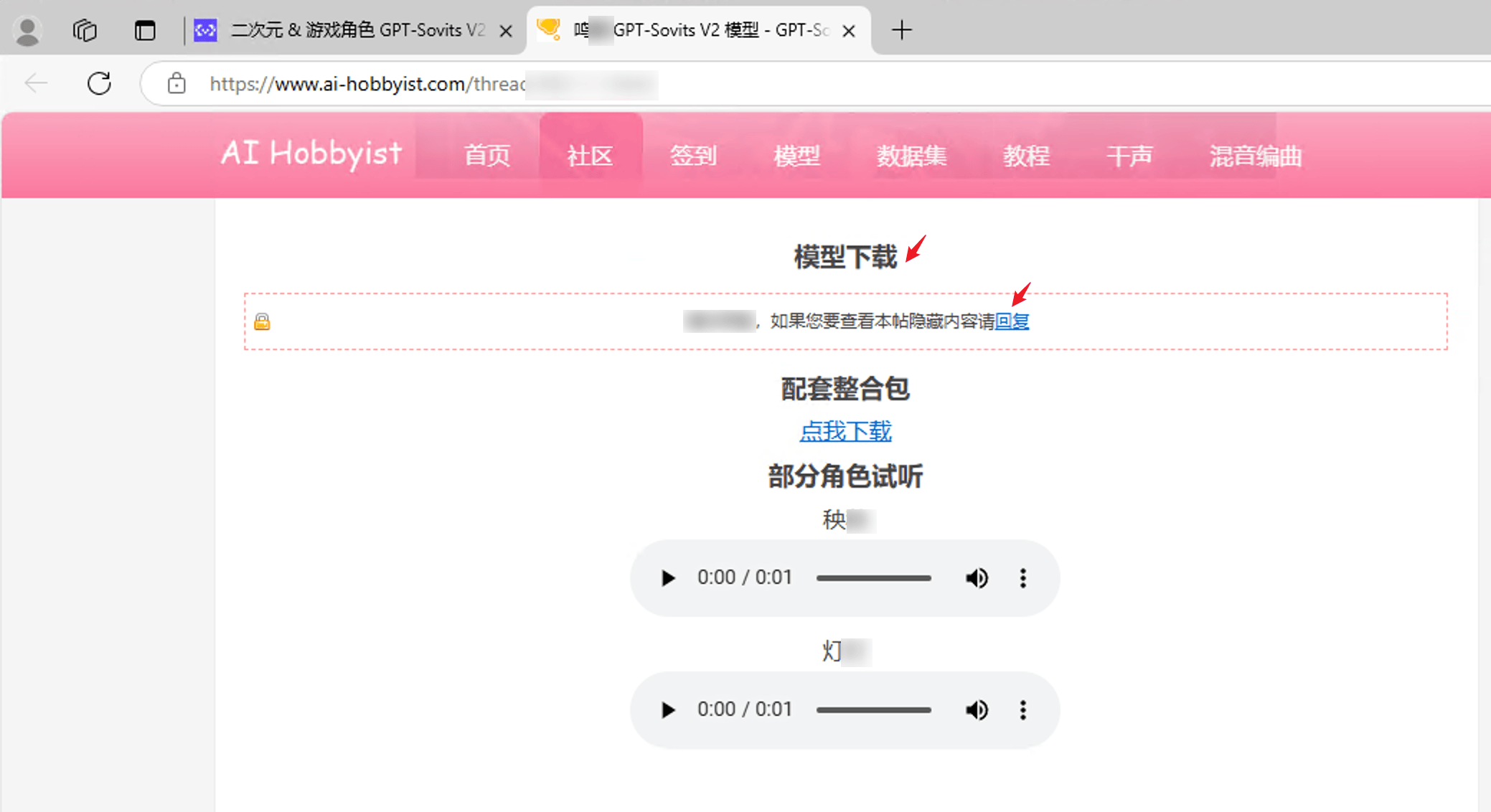Open the 模型 menu in navigation
The height and width of the screenshot is (812, 1491).
[x=796, y=156]
